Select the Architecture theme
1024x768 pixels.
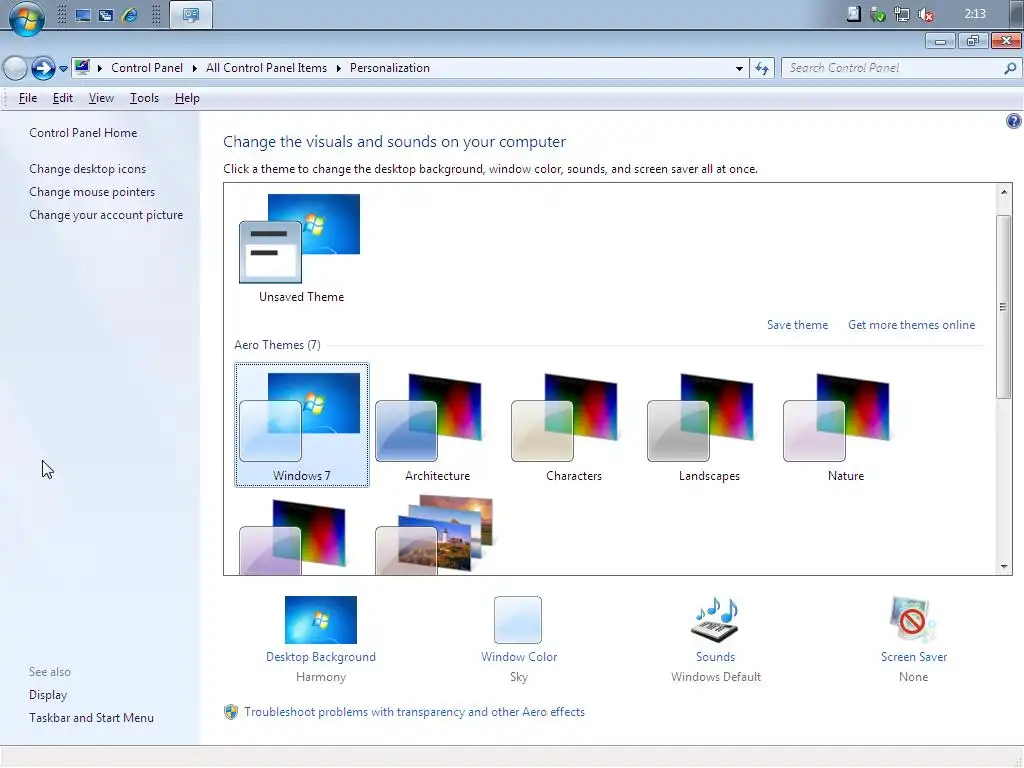coord(438,425)
